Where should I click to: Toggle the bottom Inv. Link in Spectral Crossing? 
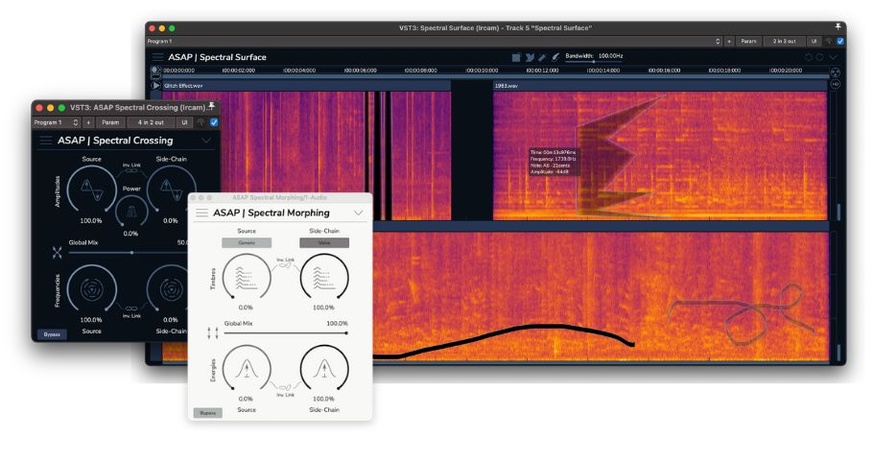click(x=131, y=311)
